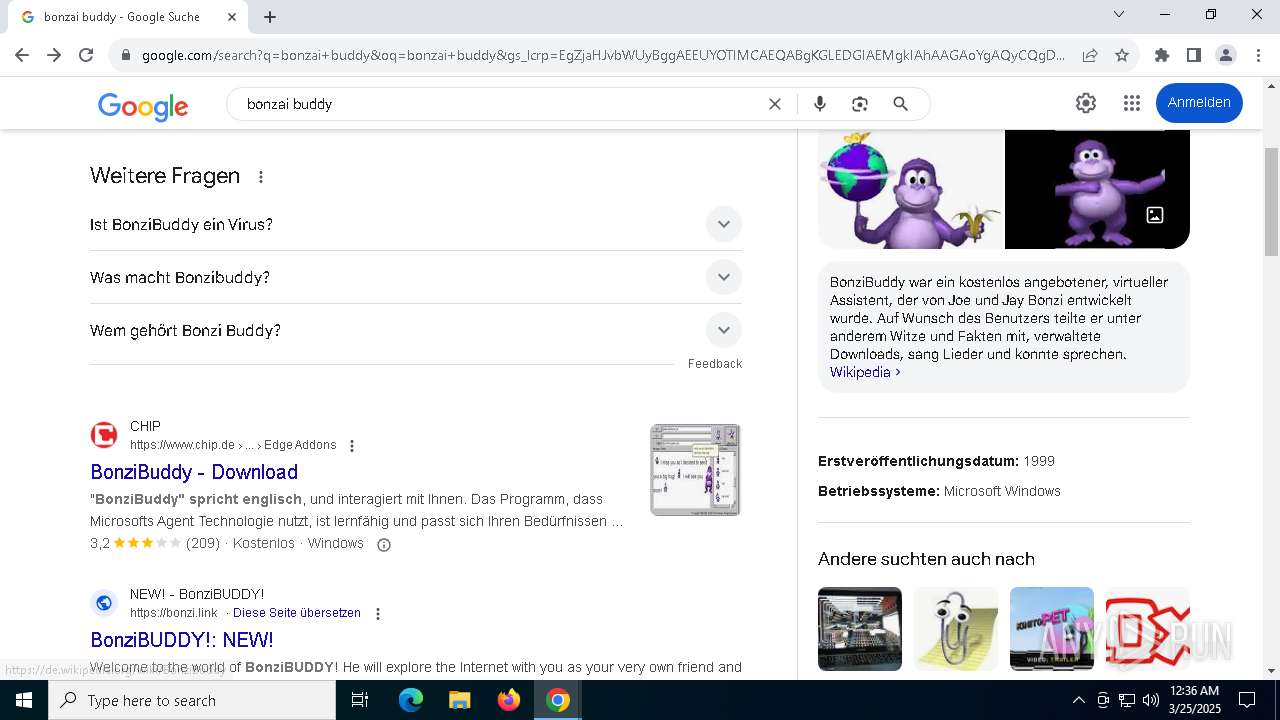The height and width of the screenshot is (720, 1280).
Task: Reload the current page
Action: [86, 55]
